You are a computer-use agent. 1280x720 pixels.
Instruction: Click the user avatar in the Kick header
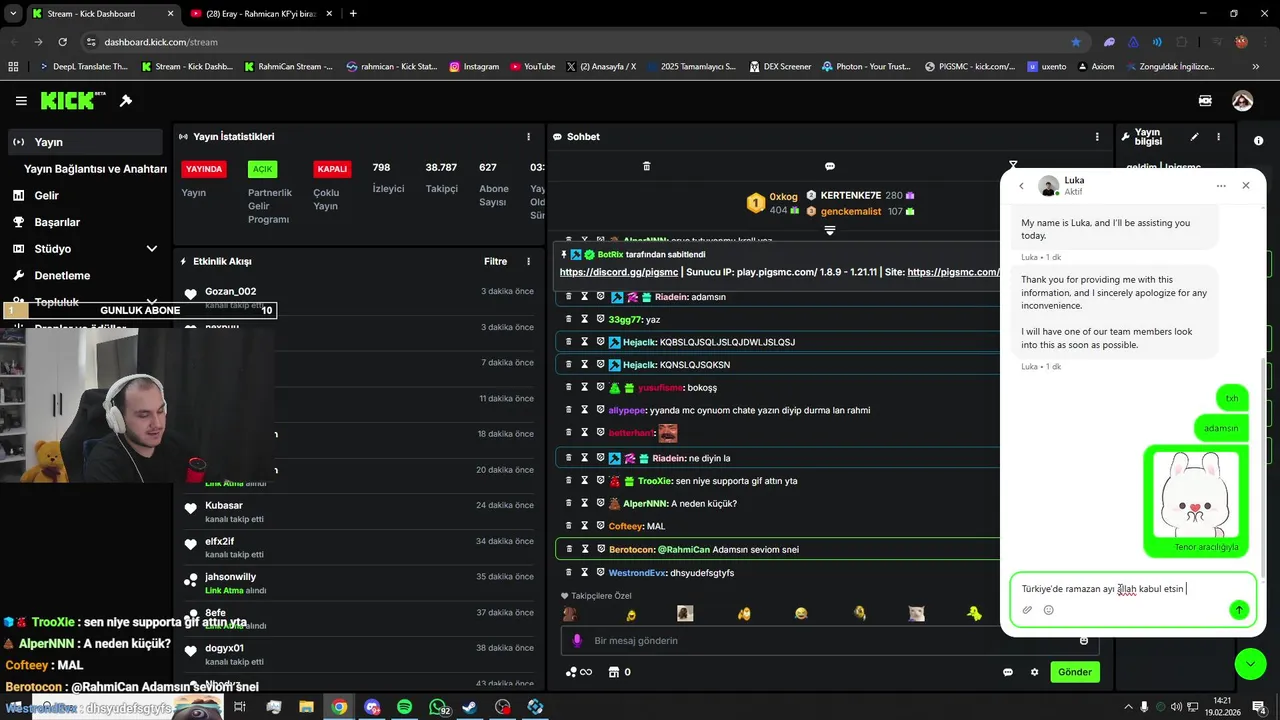coord(1242,101)
